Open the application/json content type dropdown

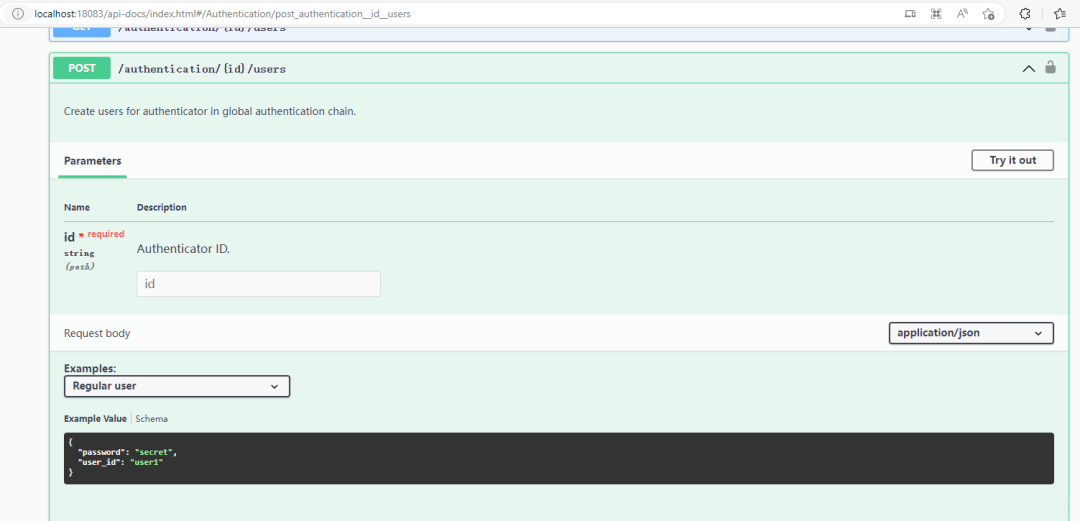pyautogui.click(x=970, y=333)
